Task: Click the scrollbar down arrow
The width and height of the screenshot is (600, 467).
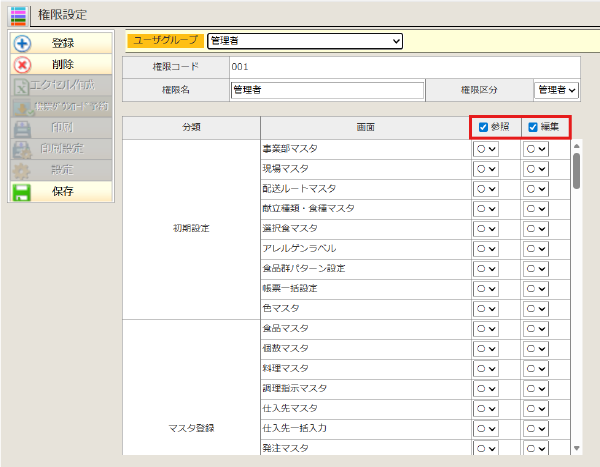Action: 577,448
